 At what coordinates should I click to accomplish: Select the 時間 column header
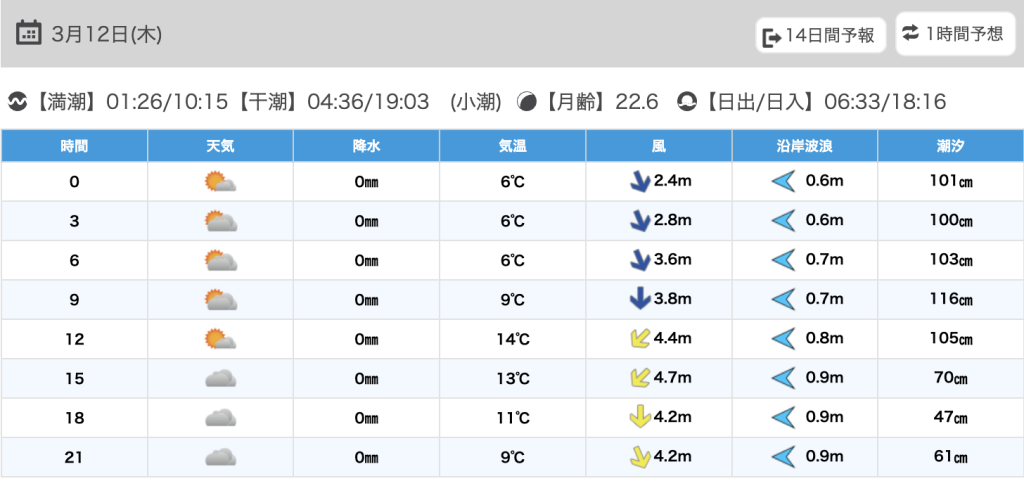(x=74, y=146)
